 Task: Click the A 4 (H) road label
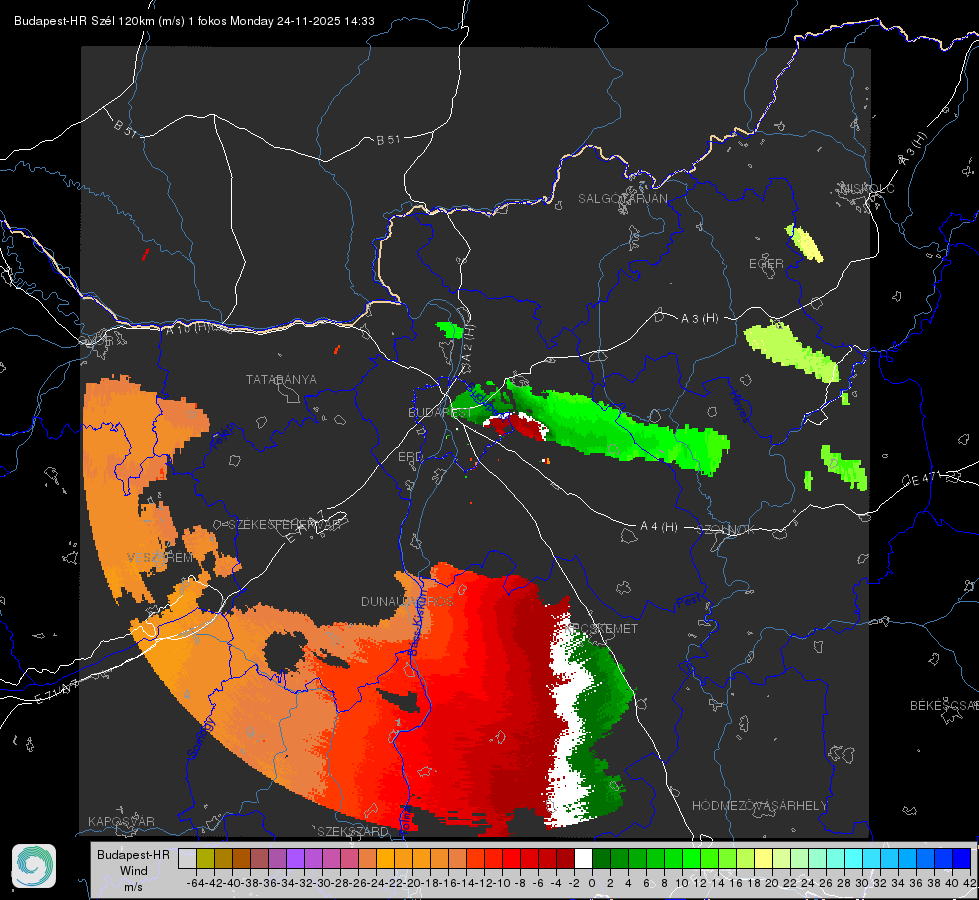659,527
